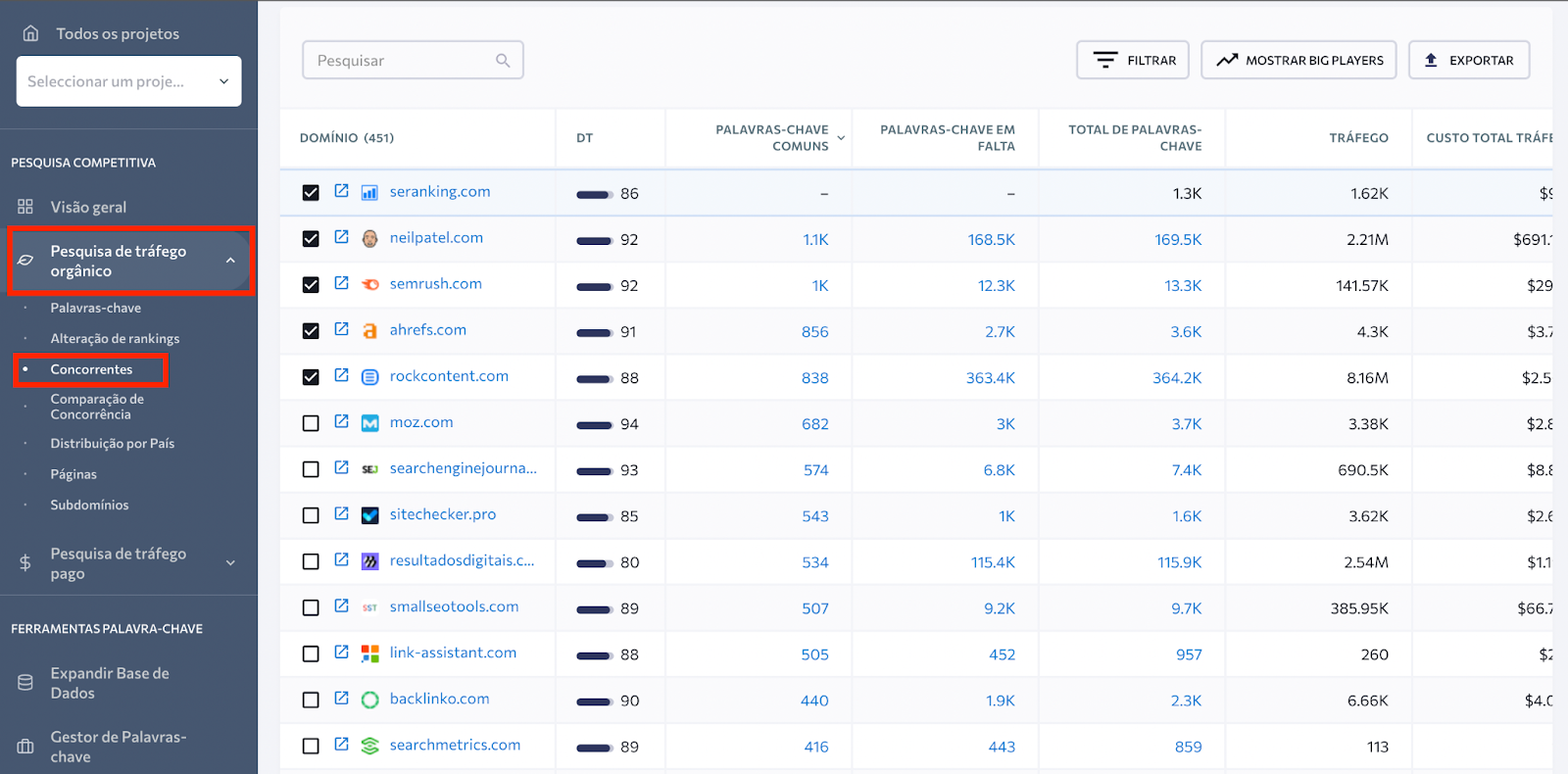Uncheck the semrush.com checkbox
This screenshot has width=1568, height=774.
[311, 285]
